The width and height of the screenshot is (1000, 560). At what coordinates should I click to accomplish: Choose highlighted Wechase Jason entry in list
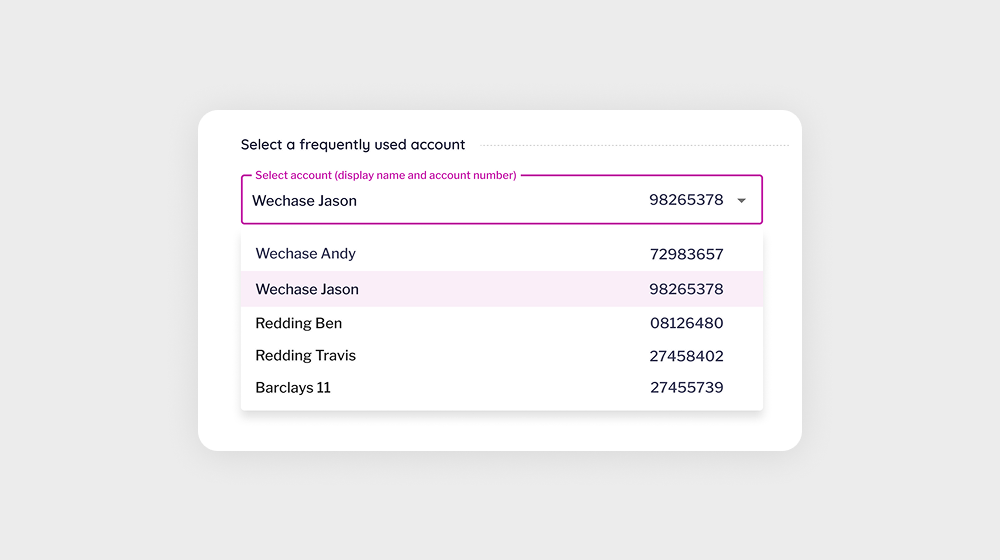[307, 289]
